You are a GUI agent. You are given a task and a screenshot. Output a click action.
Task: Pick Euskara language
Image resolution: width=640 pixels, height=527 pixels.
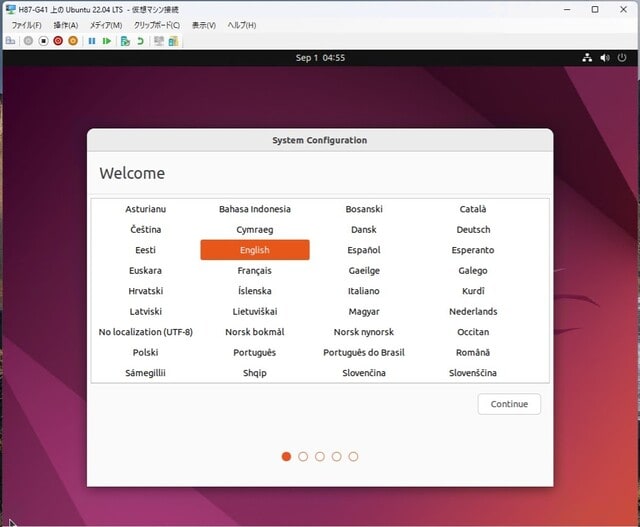(145, 270)
